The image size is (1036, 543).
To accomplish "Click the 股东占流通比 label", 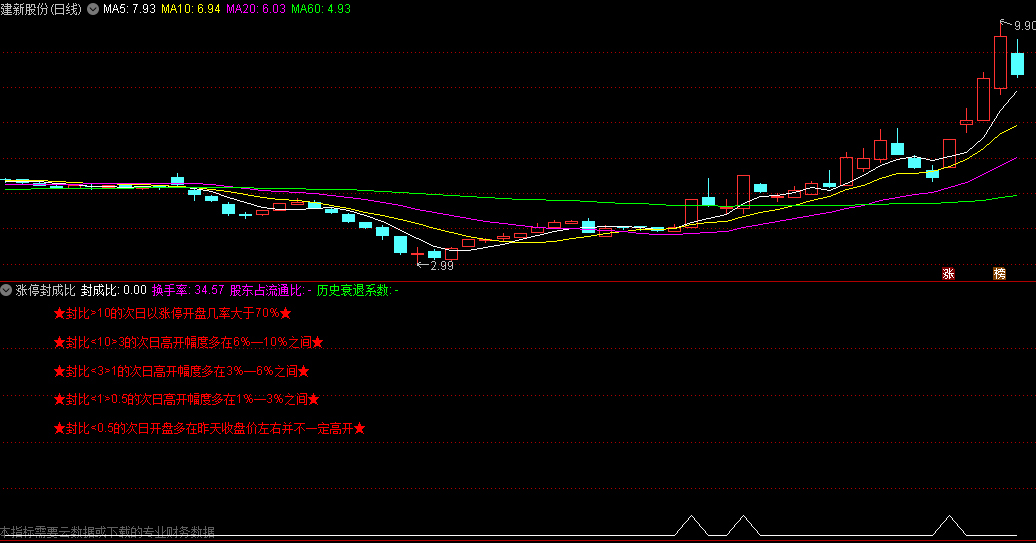I will 268,290.
